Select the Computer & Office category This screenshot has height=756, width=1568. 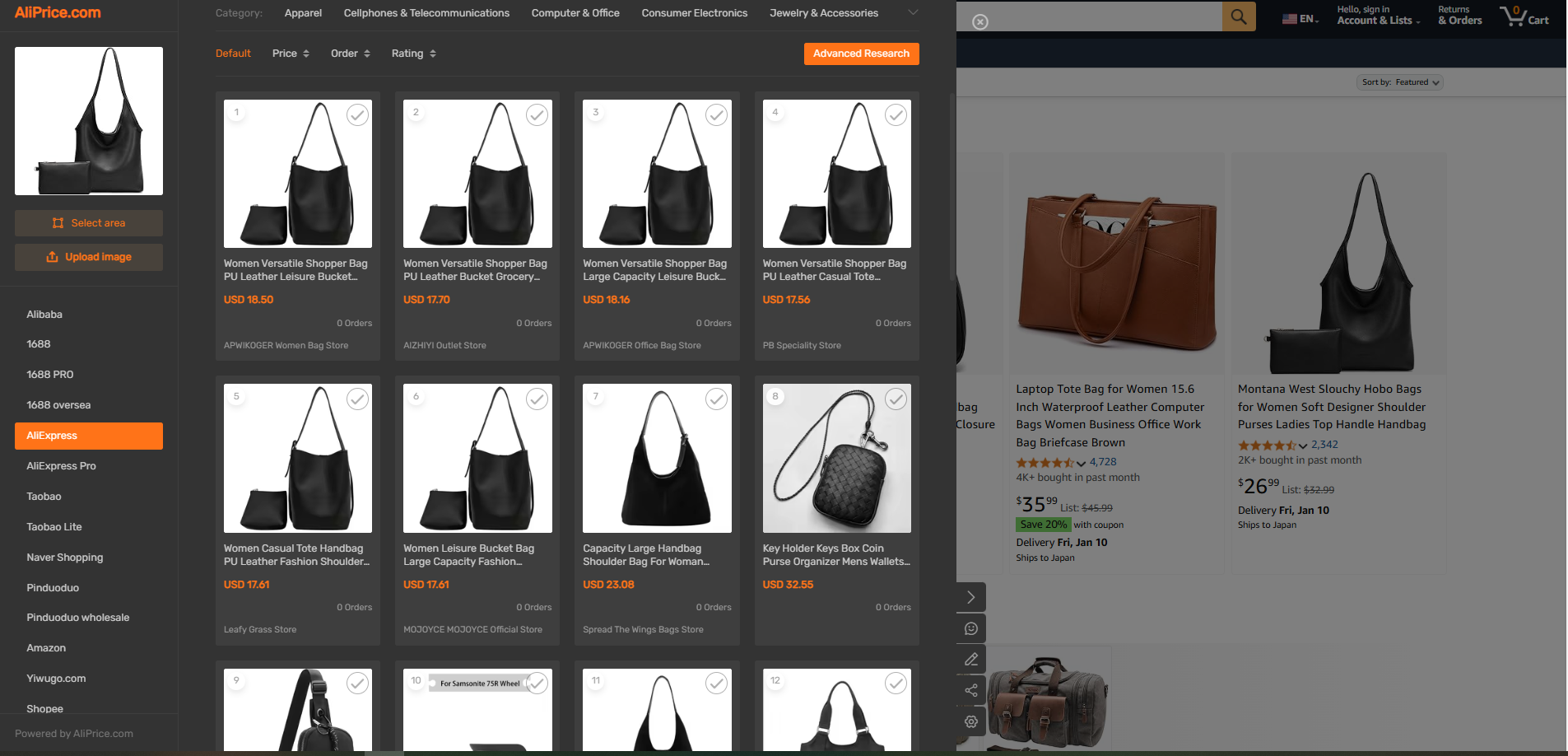575,13
